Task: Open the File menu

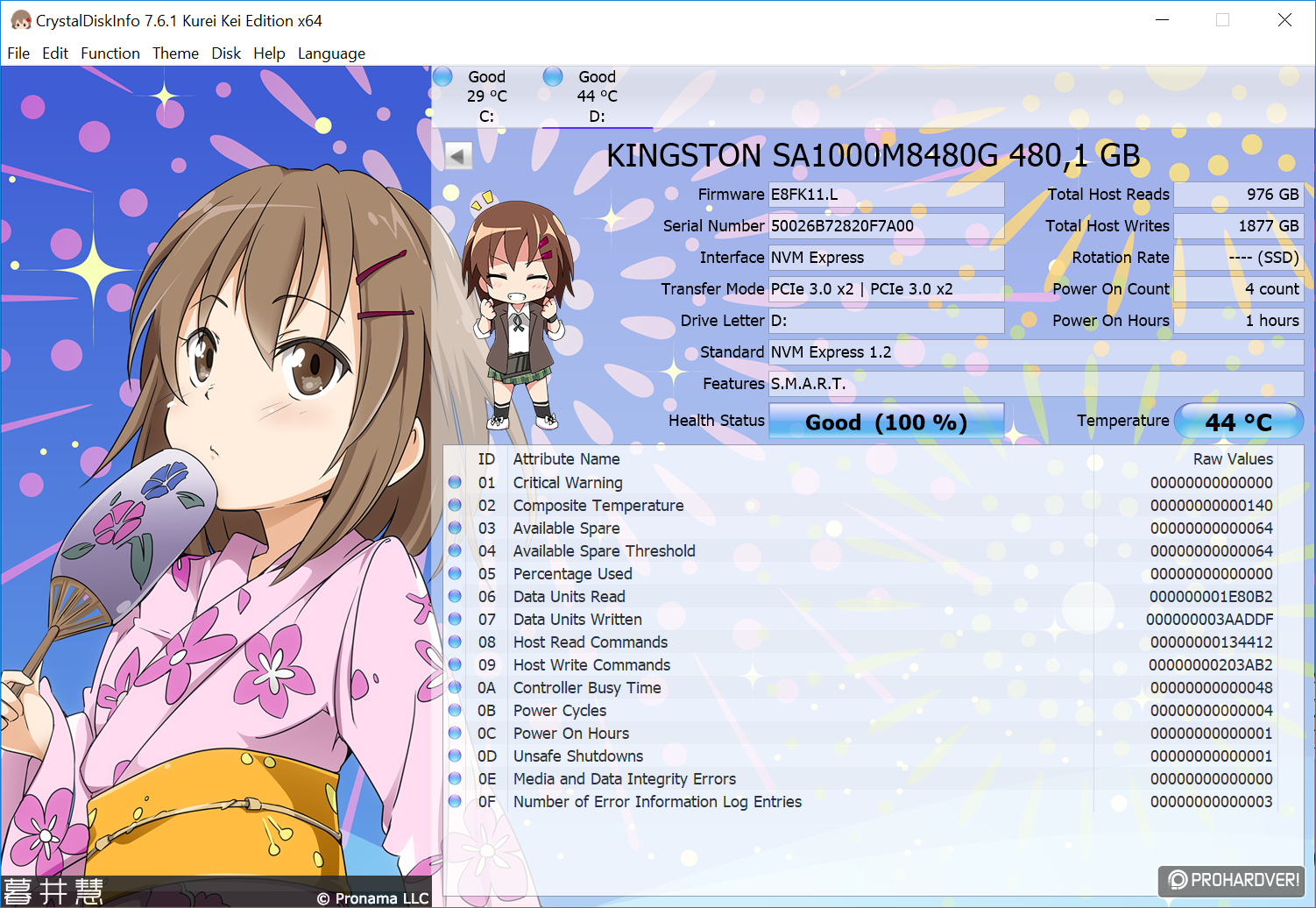Action: click(18, 53)
